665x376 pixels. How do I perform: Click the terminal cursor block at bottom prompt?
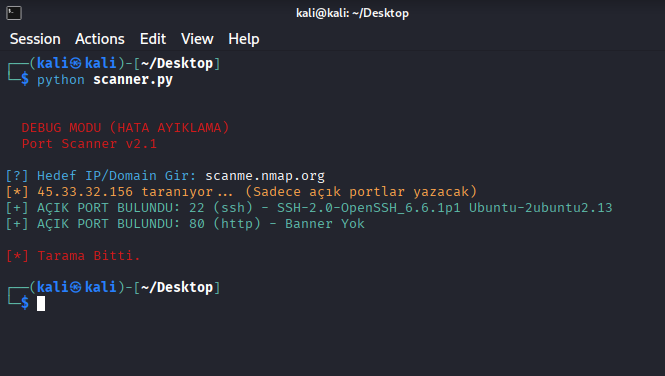41,304
